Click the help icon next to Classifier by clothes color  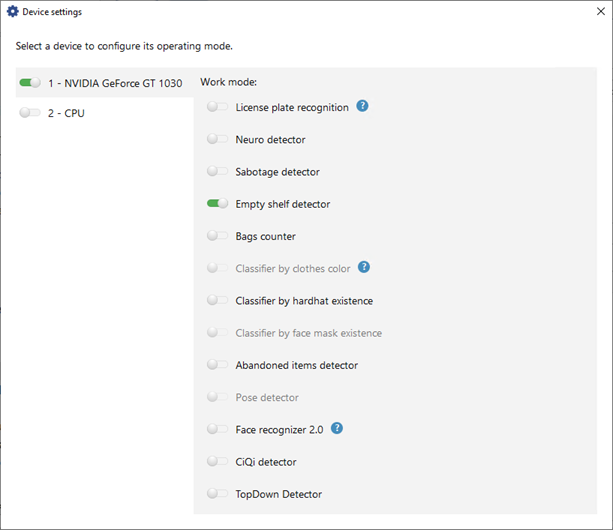(x=364, y=267)
